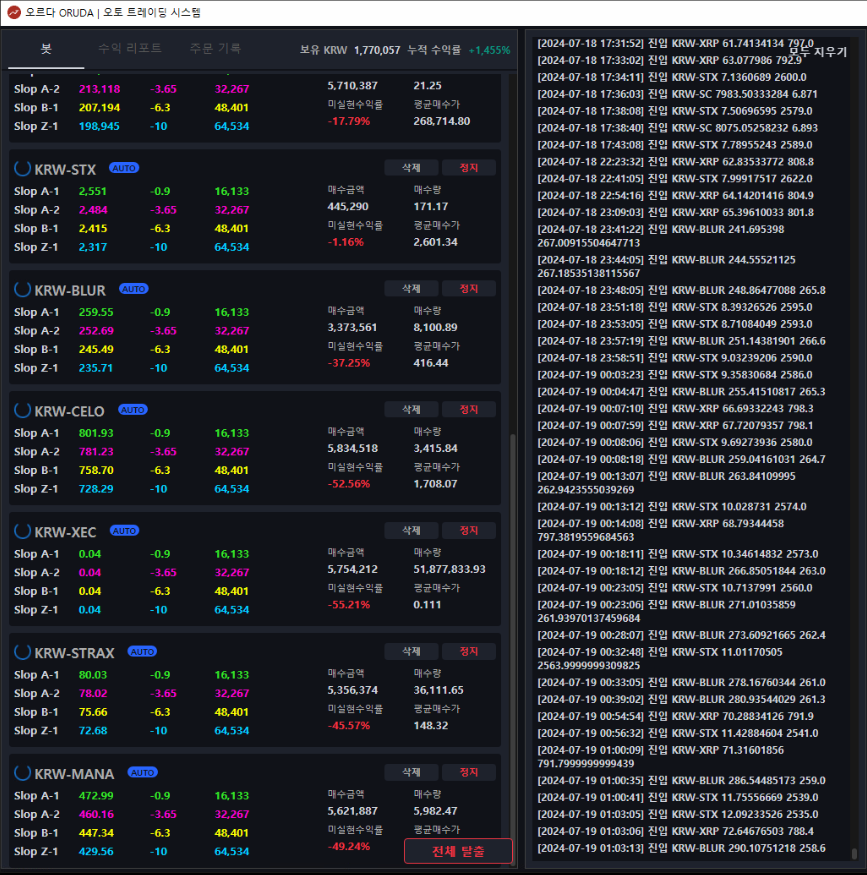Click the KRW-STX spinner icon
The width and height of the screenshot is (867, 875).
pyautogui.click(x=22, y=168)
